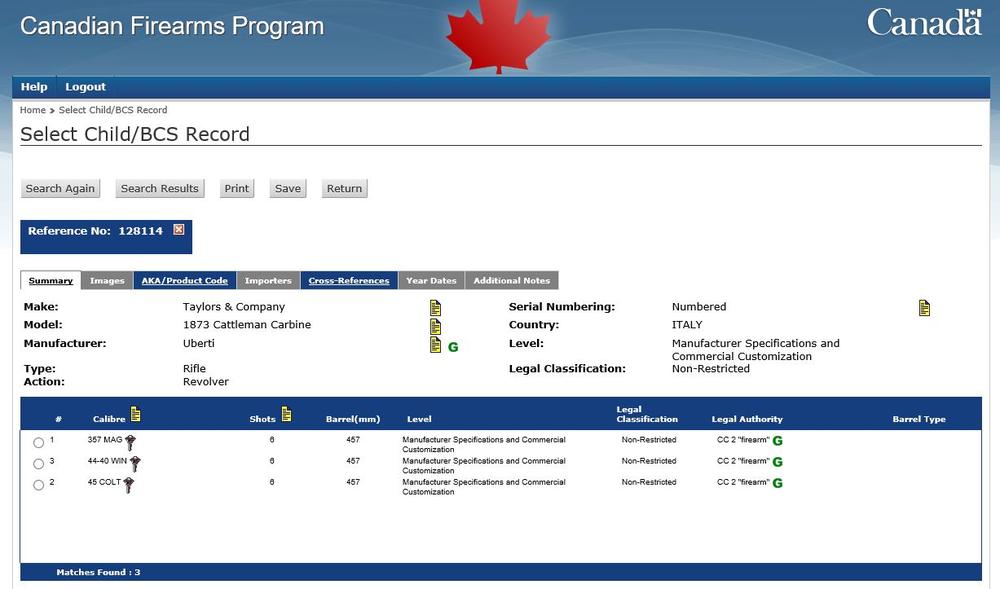
Task: Click green G icon in 44-40 WIN row
Action: click(777, 462)
